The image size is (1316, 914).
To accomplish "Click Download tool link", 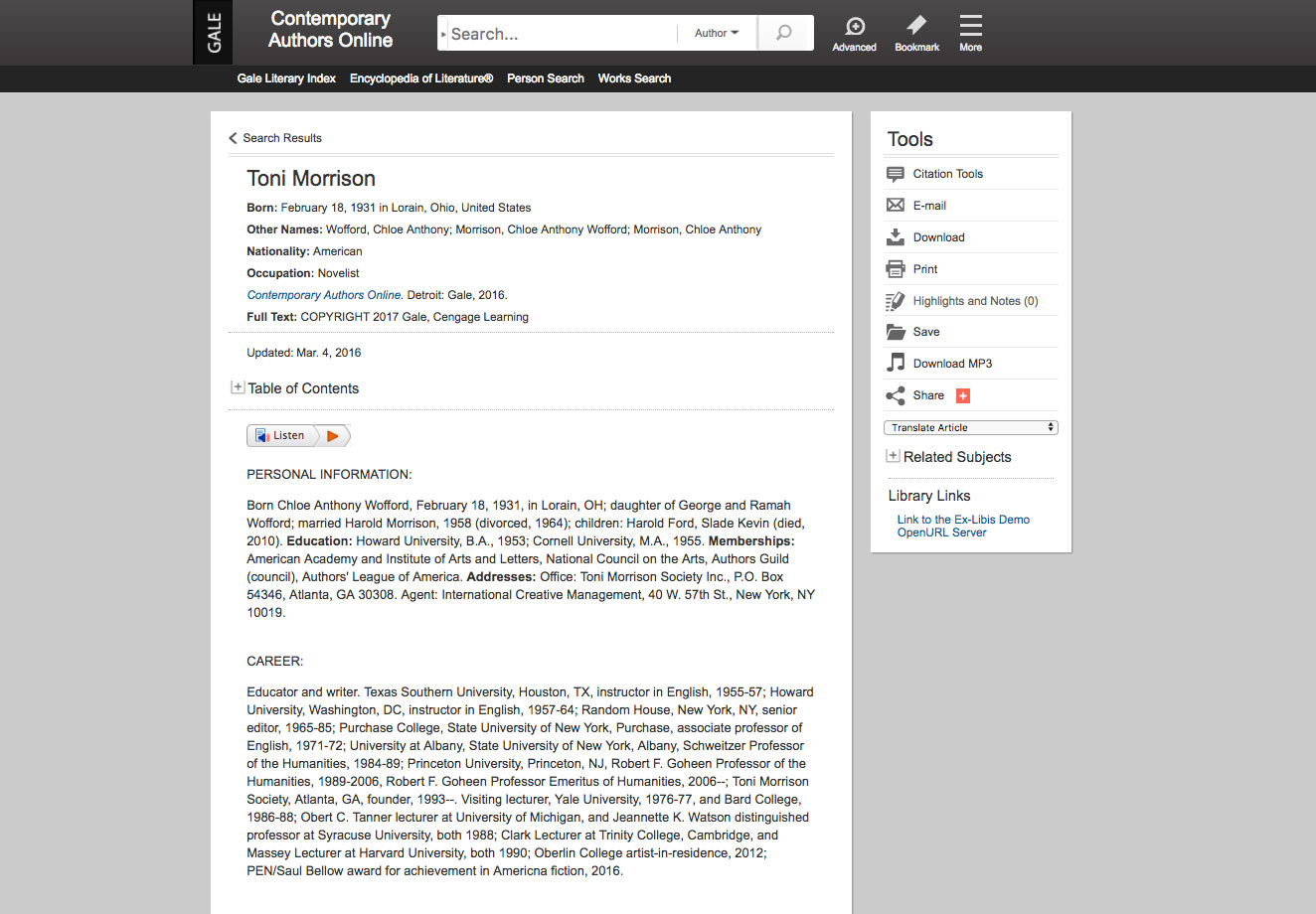I will point(939,237).
